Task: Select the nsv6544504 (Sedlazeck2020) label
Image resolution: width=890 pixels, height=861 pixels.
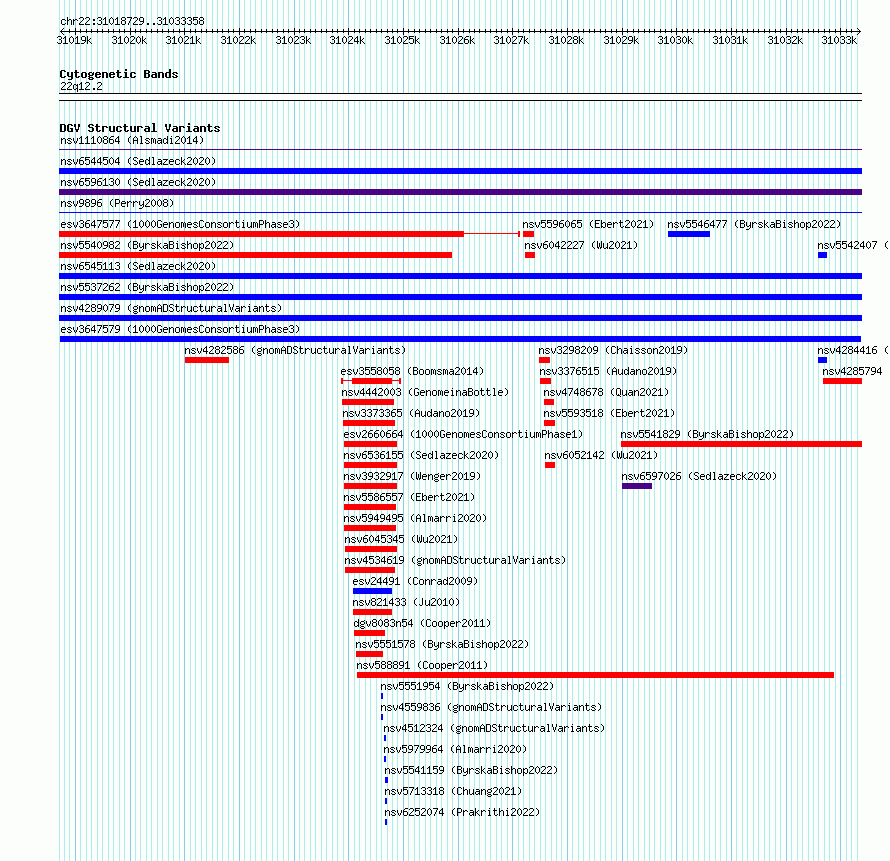Action: (138, 161)
